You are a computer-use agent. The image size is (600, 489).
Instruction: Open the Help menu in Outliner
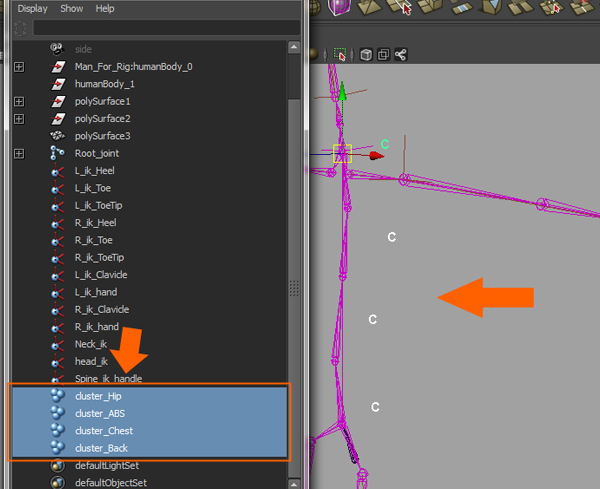pyautogui.click(x=105, y=8)
